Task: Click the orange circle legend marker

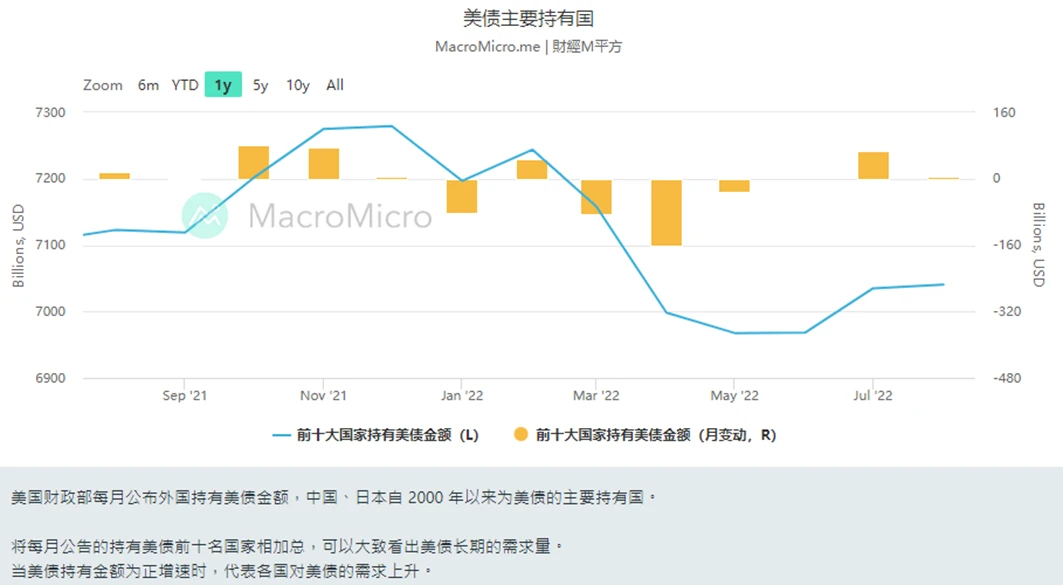Action: pos(520,435)
